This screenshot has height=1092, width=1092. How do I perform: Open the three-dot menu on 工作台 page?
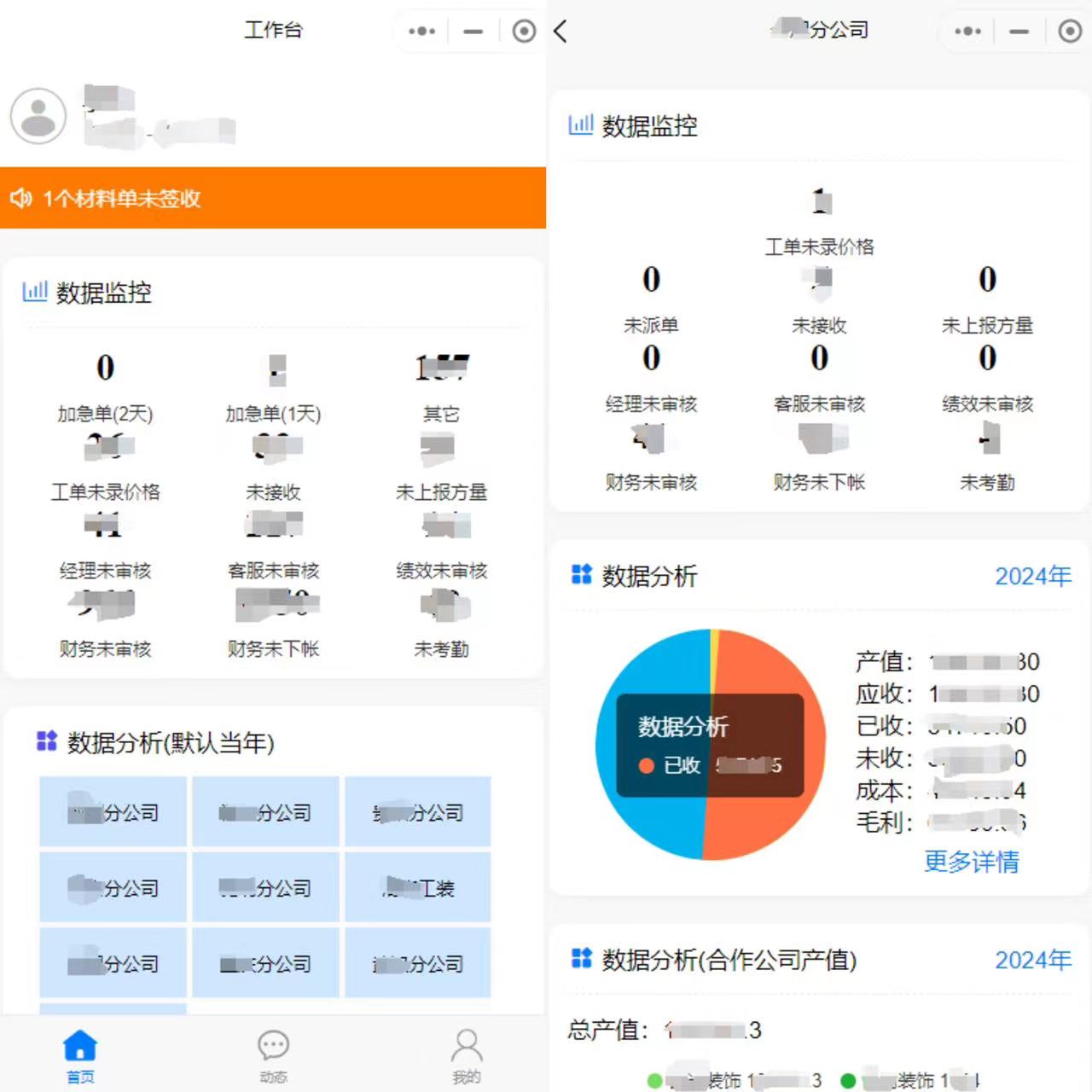coord(421,32)
